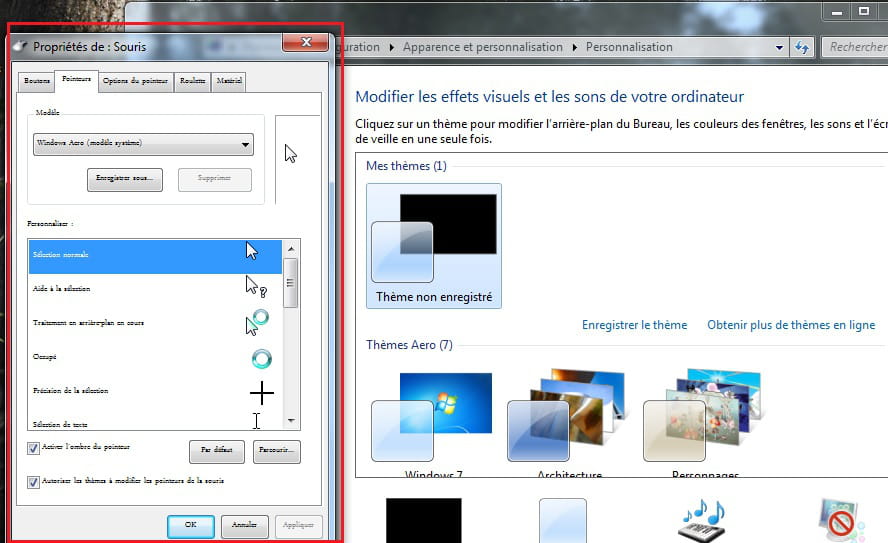Close the Propriétés de Souris dialog

[x=306, y=42]
